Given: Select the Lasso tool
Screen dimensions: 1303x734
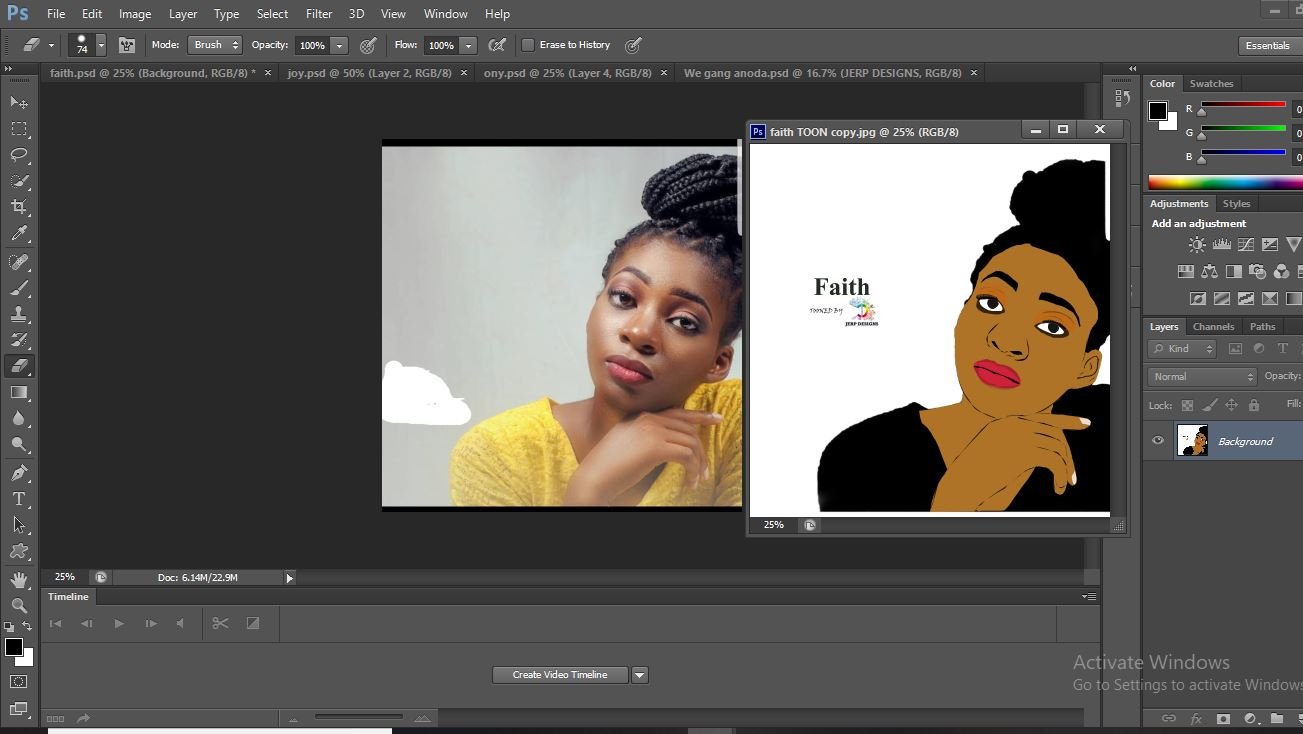Looking at the screenshot, I should [19, 155].
